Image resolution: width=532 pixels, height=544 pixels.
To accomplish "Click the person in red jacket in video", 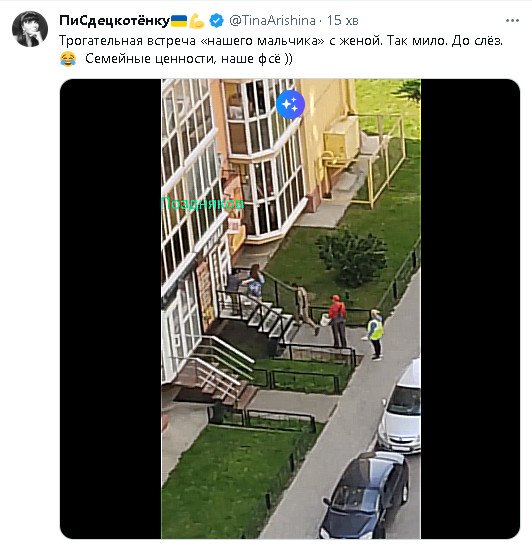I will tap(338, 321).
